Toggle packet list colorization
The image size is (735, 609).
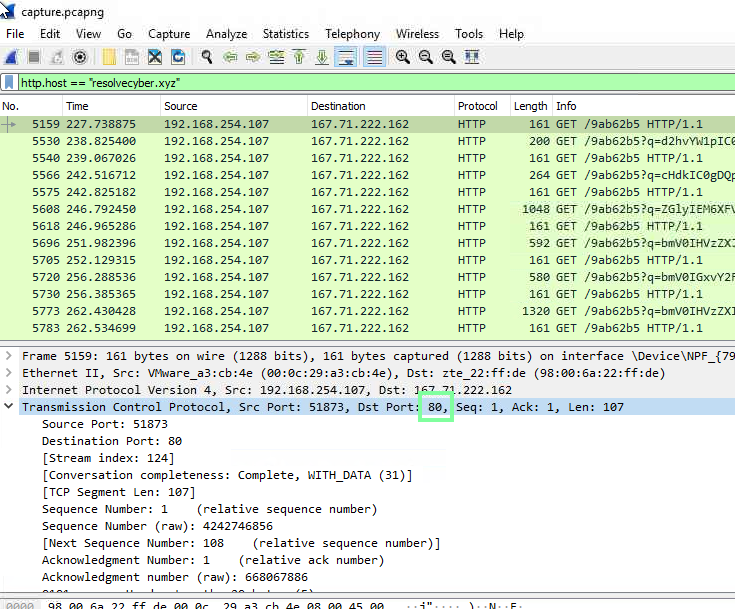tap(374, 57)
